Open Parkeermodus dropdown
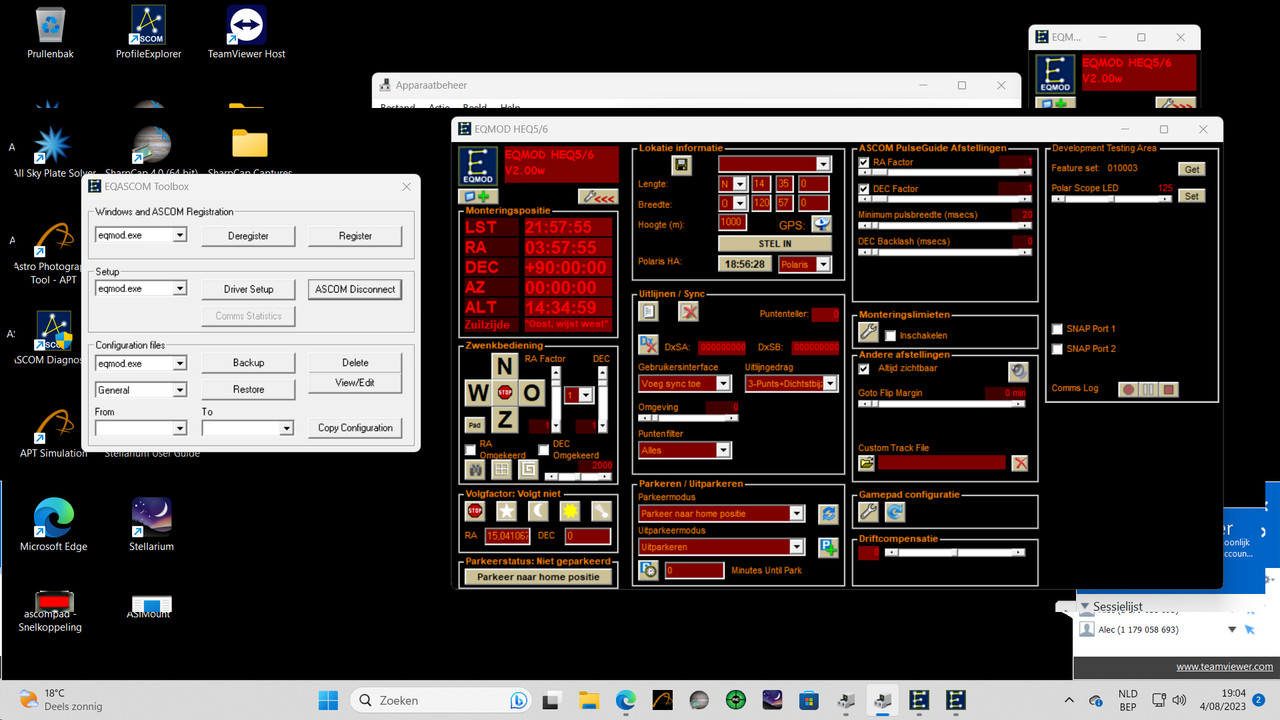The height and width of the screenshot is (720, 1280). 797,514
